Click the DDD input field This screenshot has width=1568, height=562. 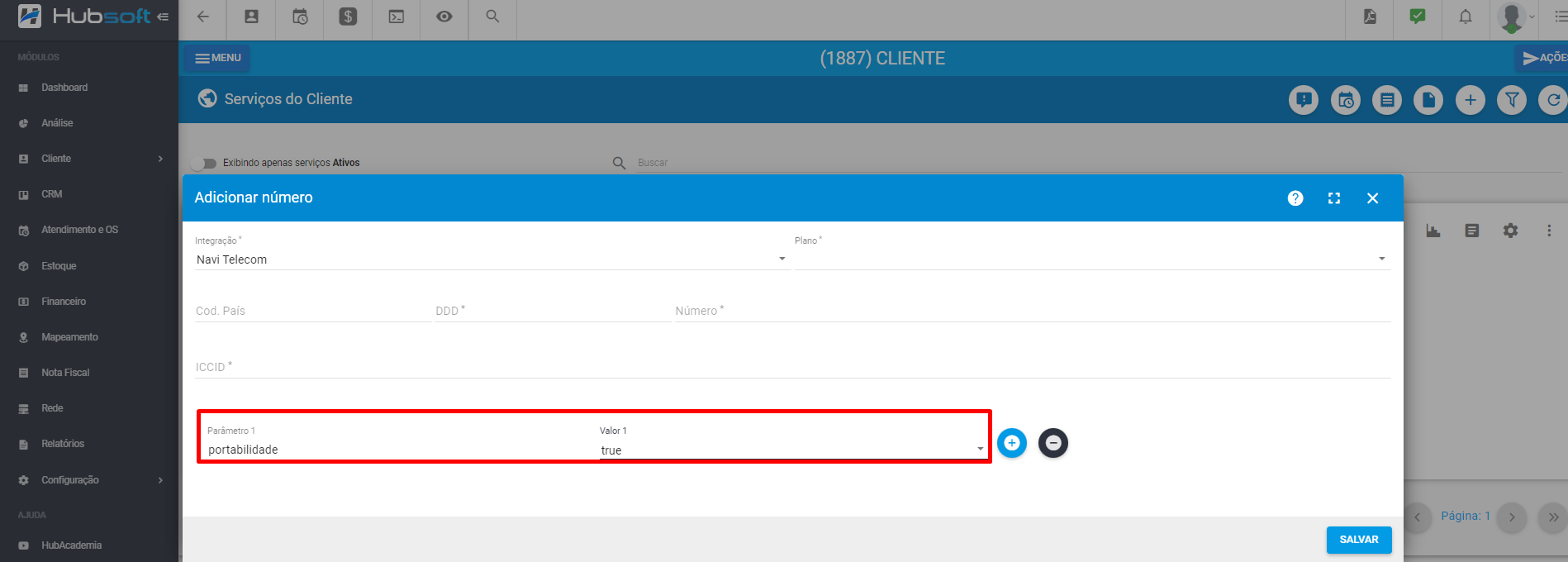click(553, 312)
